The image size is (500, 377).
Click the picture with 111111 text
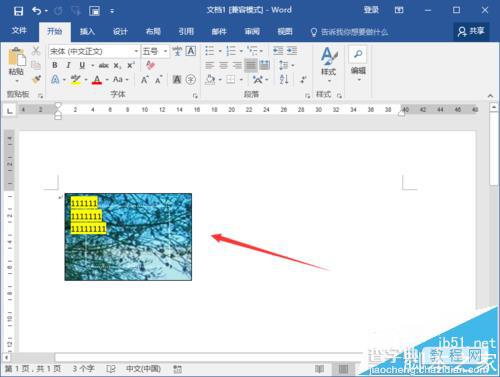[128, 237]
